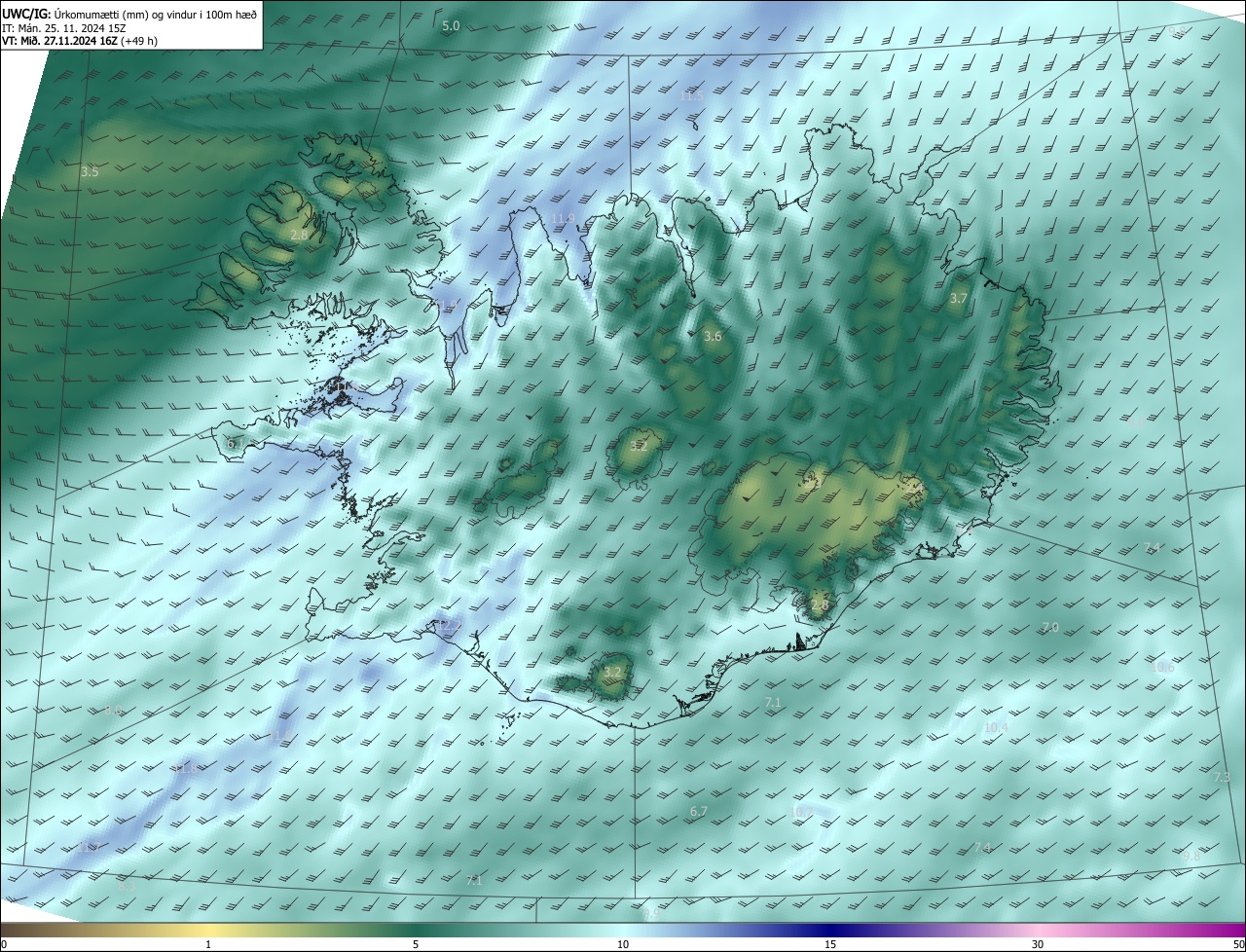This screenshot has height=952, width=1246.
Task: Click the 5.0 value at the map's top edge
Action: [x=451, y=26]
